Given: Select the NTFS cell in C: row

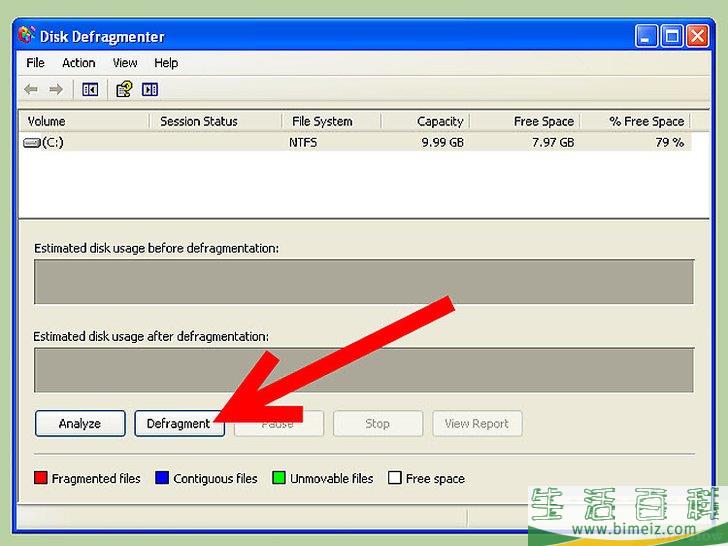Looking at the screenshot, I should pos(303,143).
